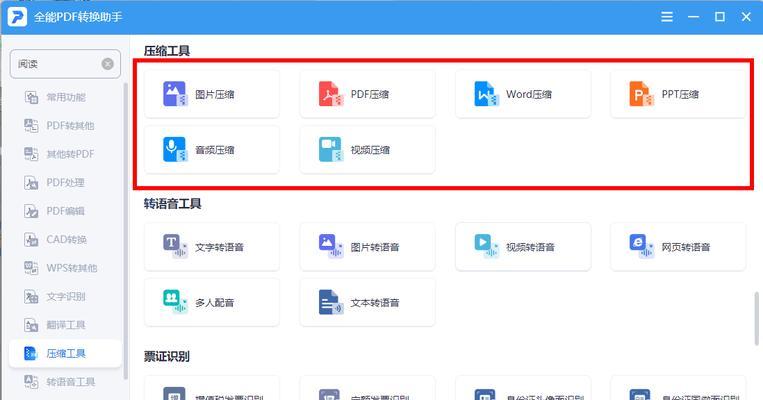Viewport: 763px width, 400px height.
Task: Open Word压缩 tool card
Action: [x=523, y=94]
